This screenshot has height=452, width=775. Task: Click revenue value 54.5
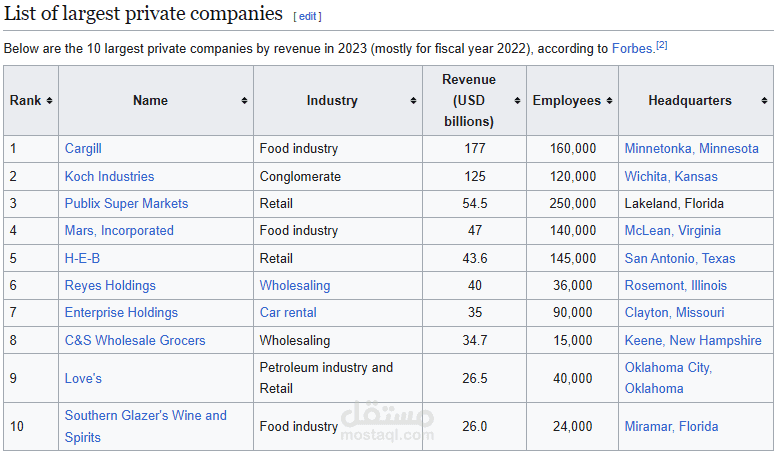tap(474, 203)
